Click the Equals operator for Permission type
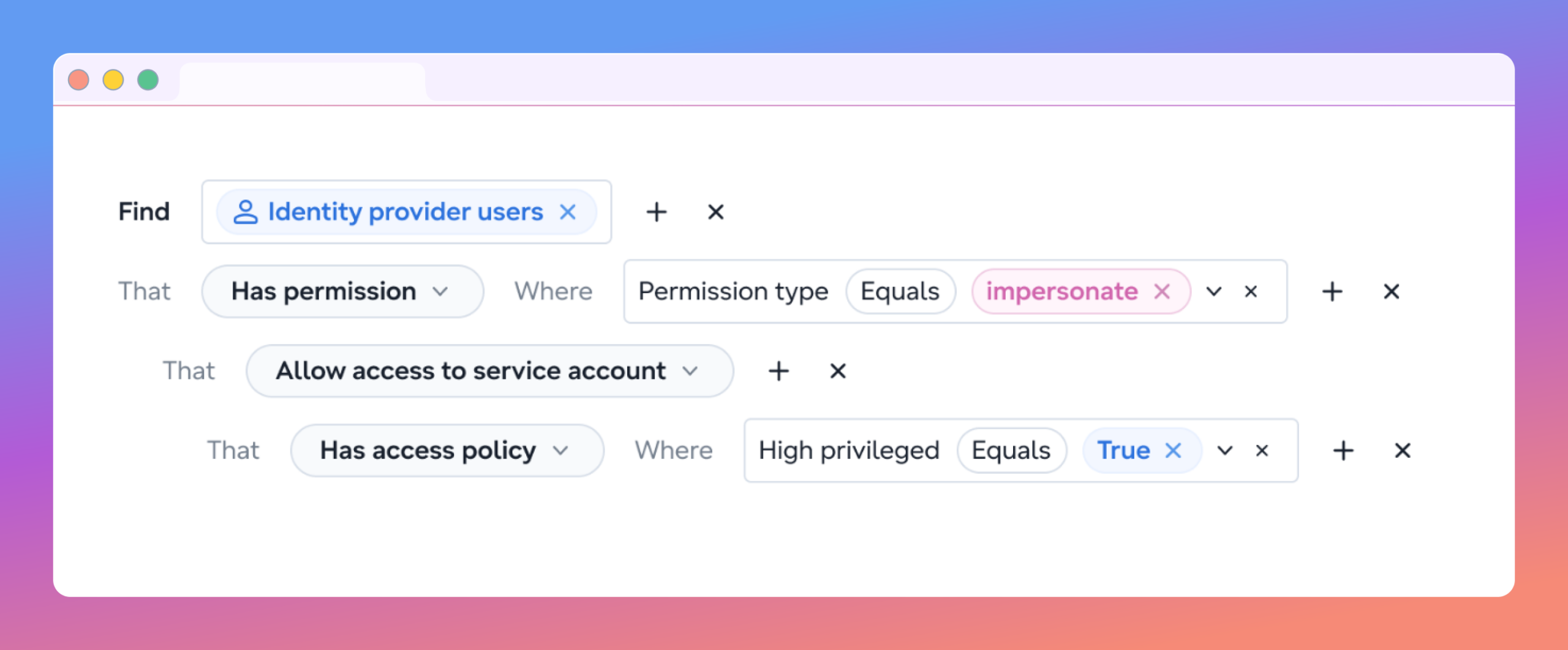The image size is (1568, 650). 900,291
